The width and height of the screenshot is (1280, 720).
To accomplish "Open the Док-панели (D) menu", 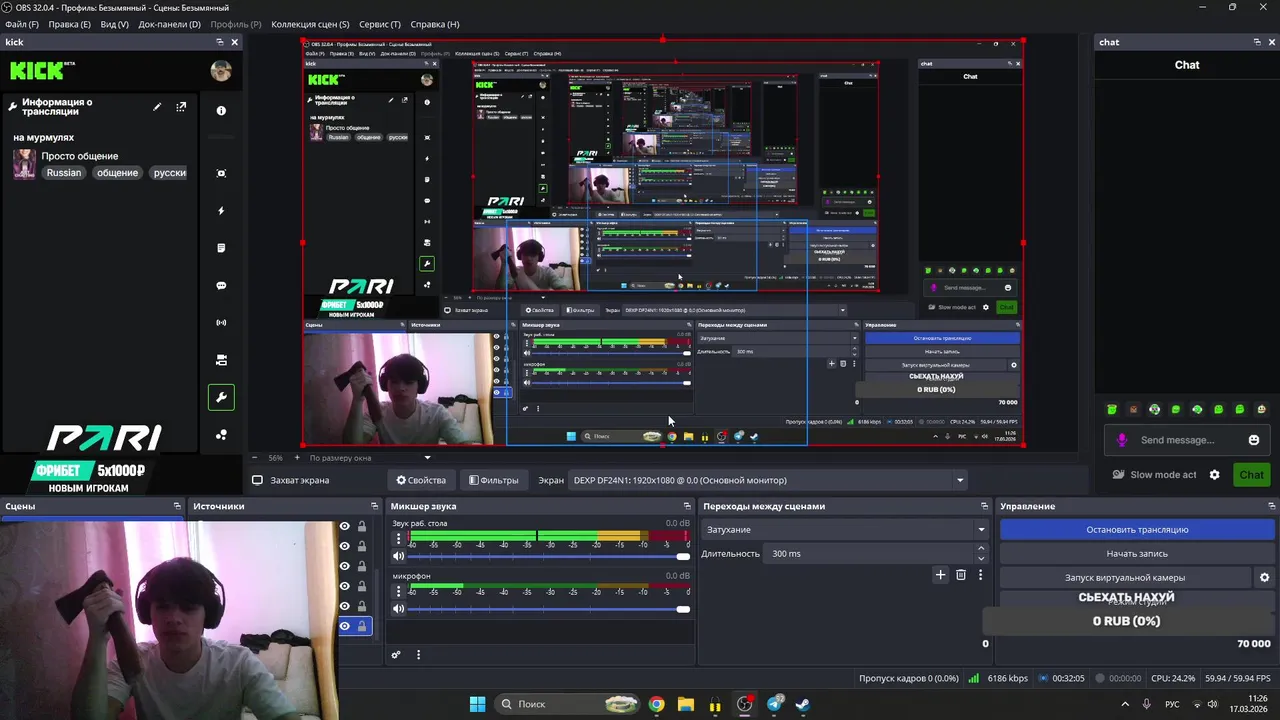I will 169,24.
